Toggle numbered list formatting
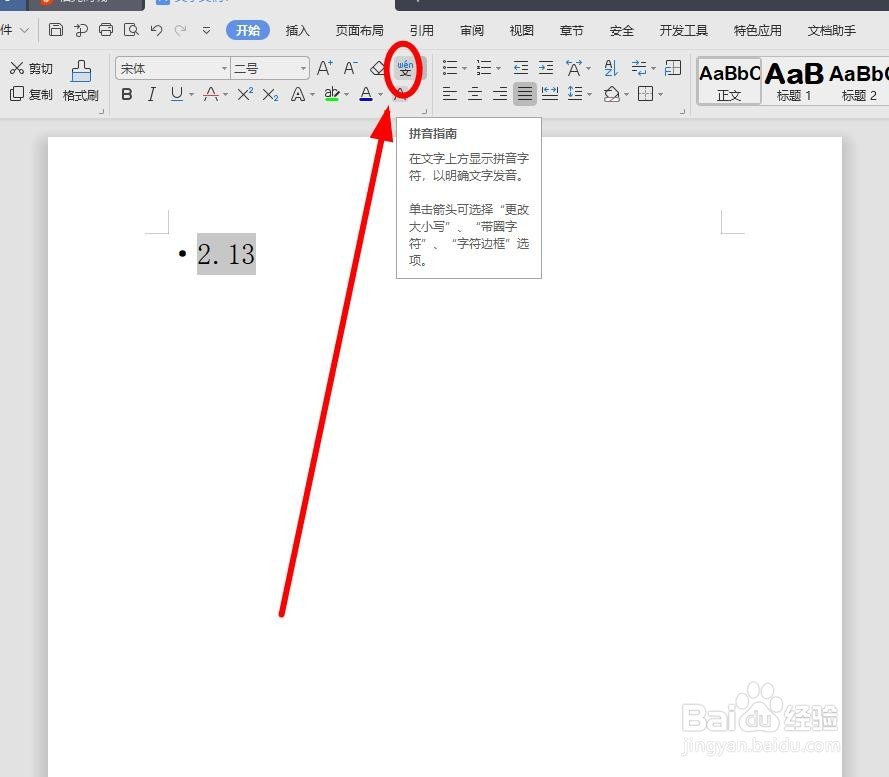This screenshot has width=889, height=777. tap(484, 68)
